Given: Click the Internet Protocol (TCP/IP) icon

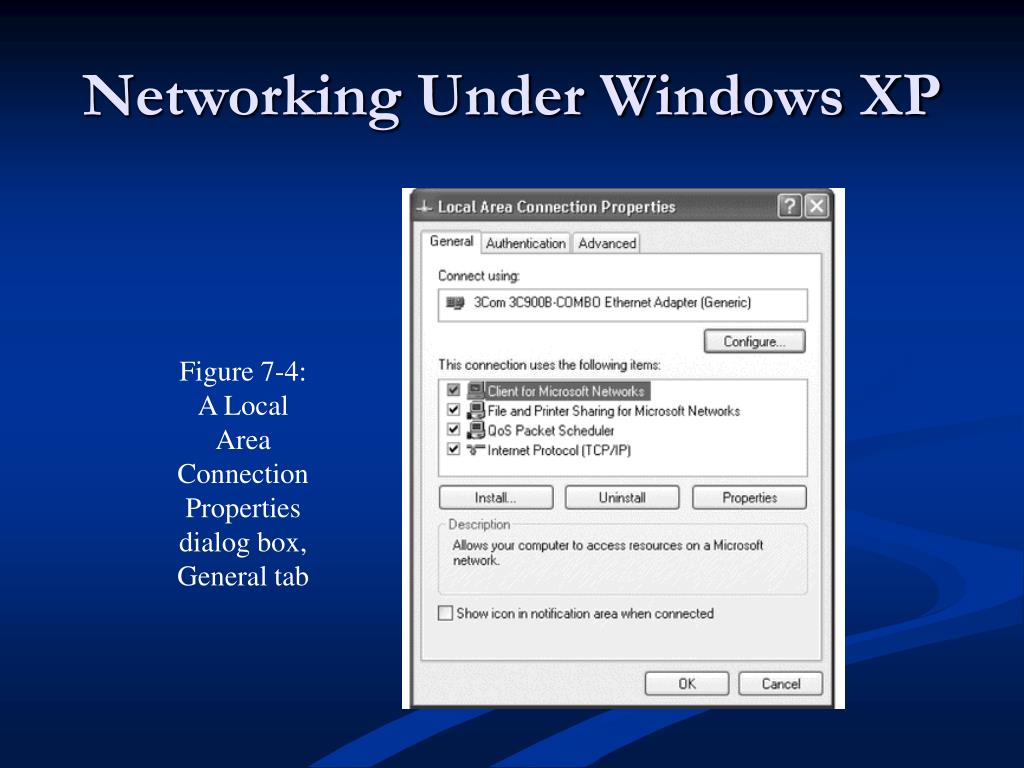Looking at the screenshot, I should pyautogui.click(x=476, y=449).
